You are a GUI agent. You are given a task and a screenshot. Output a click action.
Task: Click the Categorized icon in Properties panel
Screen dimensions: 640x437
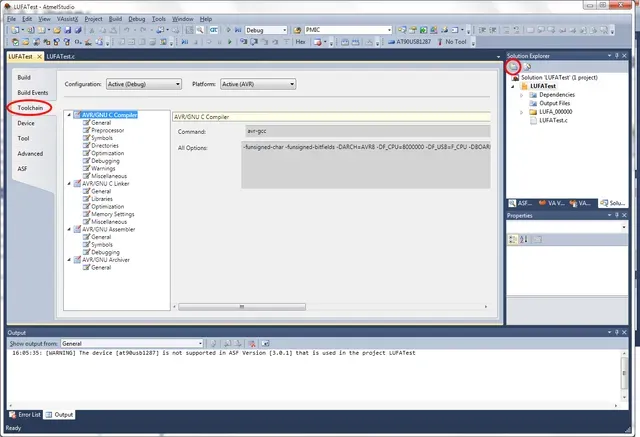[513, 240]
